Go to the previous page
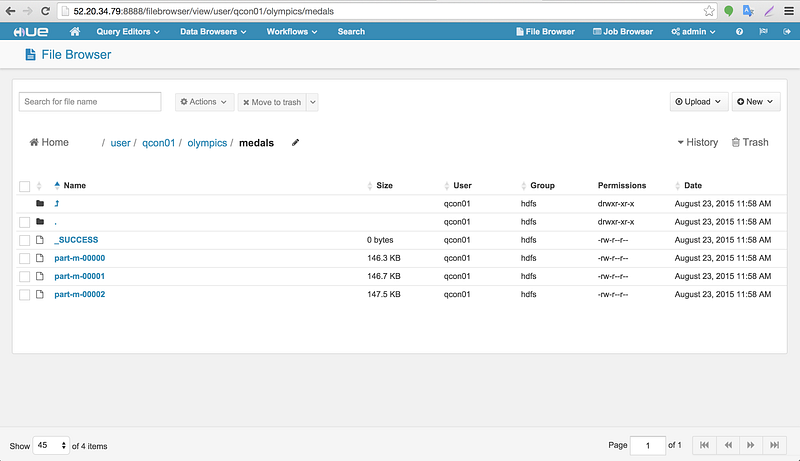800x461 pixels. (x=728, y=445)
